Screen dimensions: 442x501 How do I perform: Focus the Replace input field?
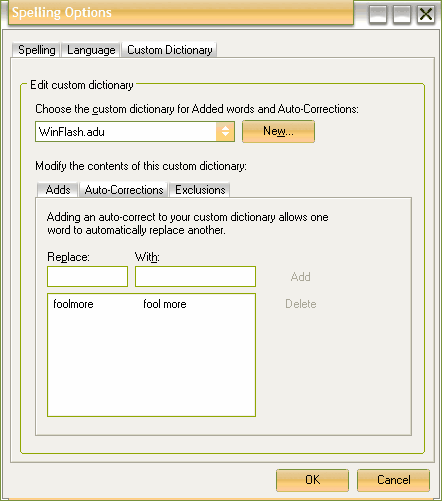[87, 276]
